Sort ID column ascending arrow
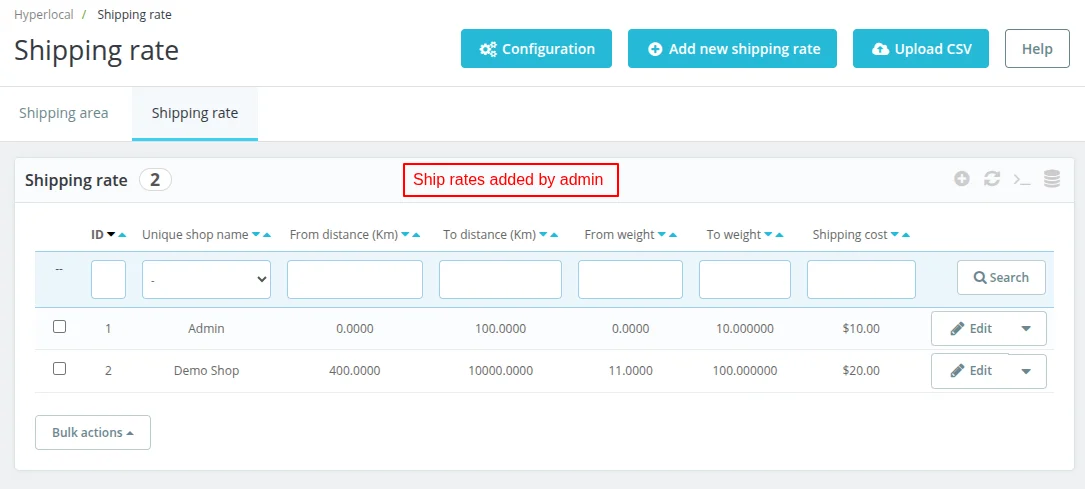This screenshot has width=1085, height=489. coord(122,235)
